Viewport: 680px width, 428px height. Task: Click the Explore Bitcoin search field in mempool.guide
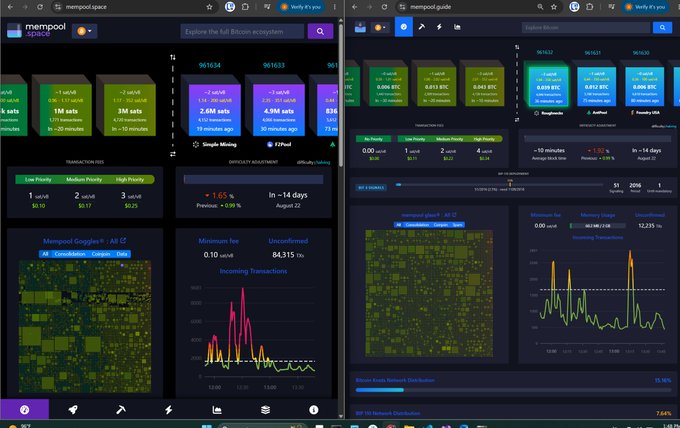[587, 27]
